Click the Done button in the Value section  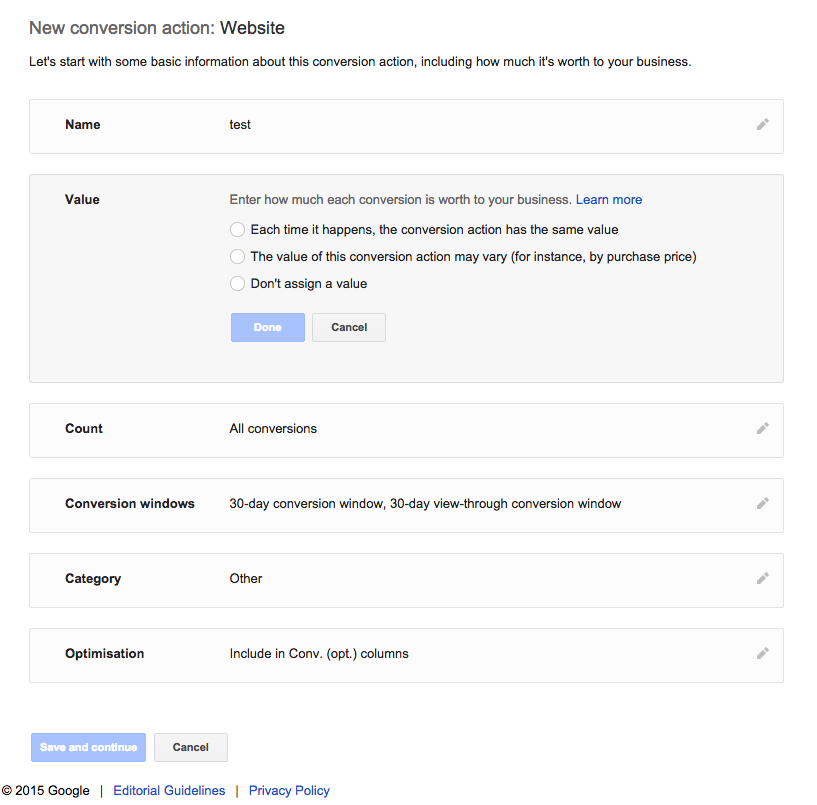pos(267,327)
